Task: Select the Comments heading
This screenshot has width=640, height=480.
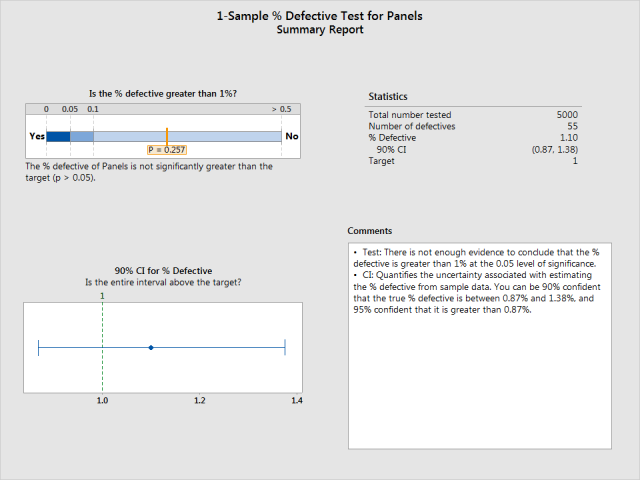Action: pos(370,231)
